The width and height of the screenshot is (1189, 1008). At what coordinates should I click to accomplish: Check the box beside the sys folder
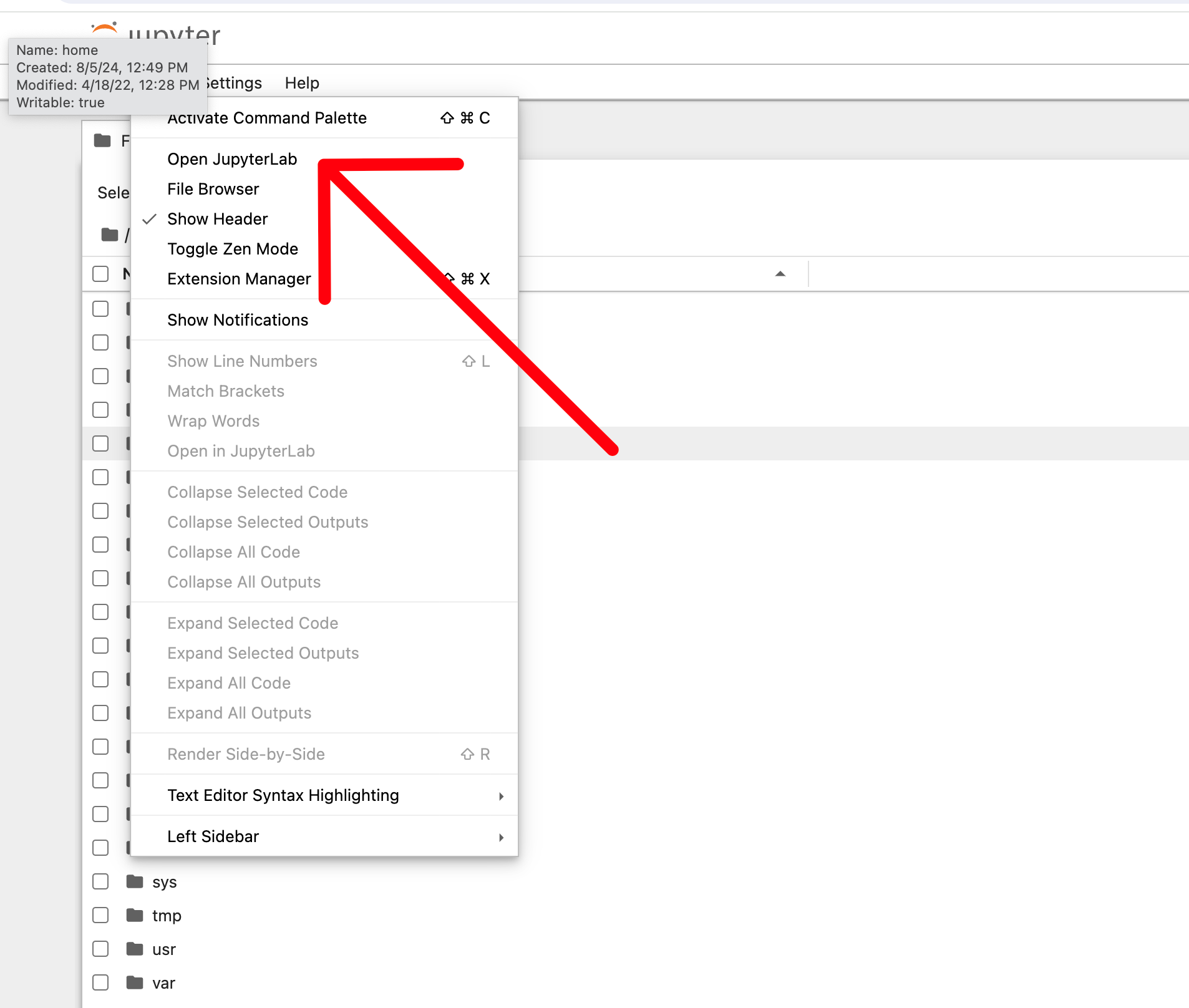[x=100, y=881]
